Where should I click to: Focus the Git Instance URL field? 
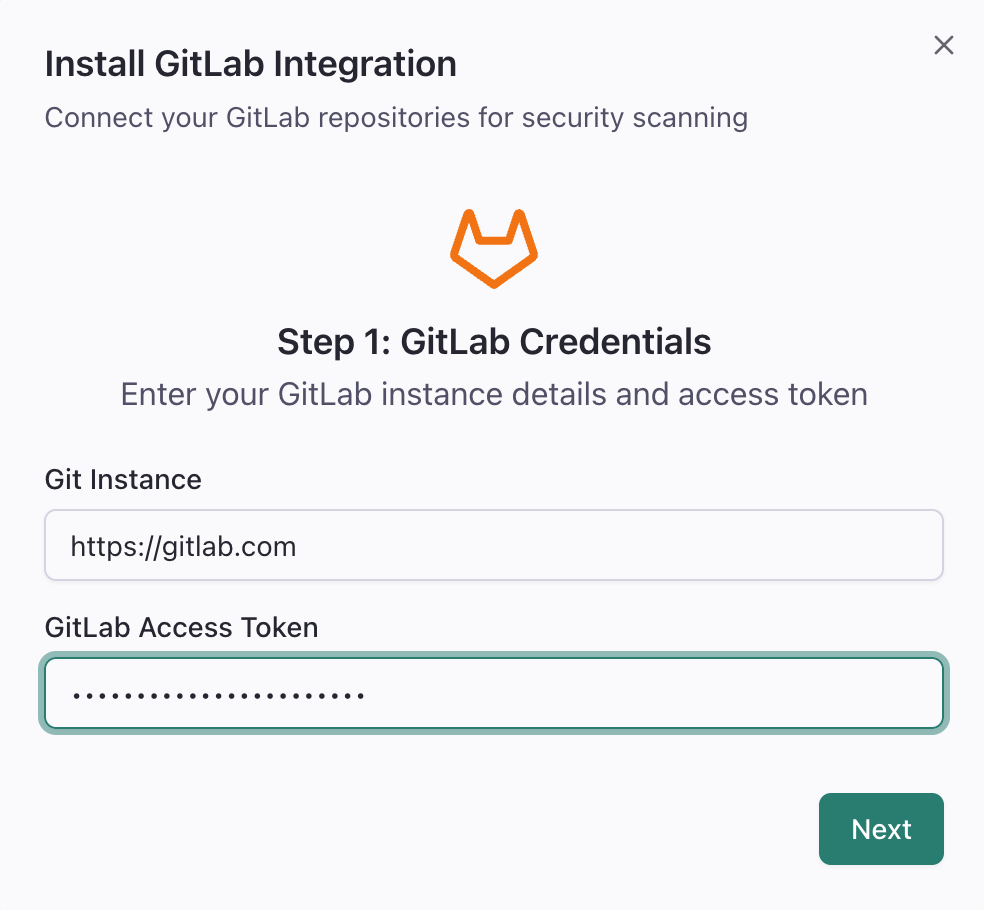tap(494, 546)
